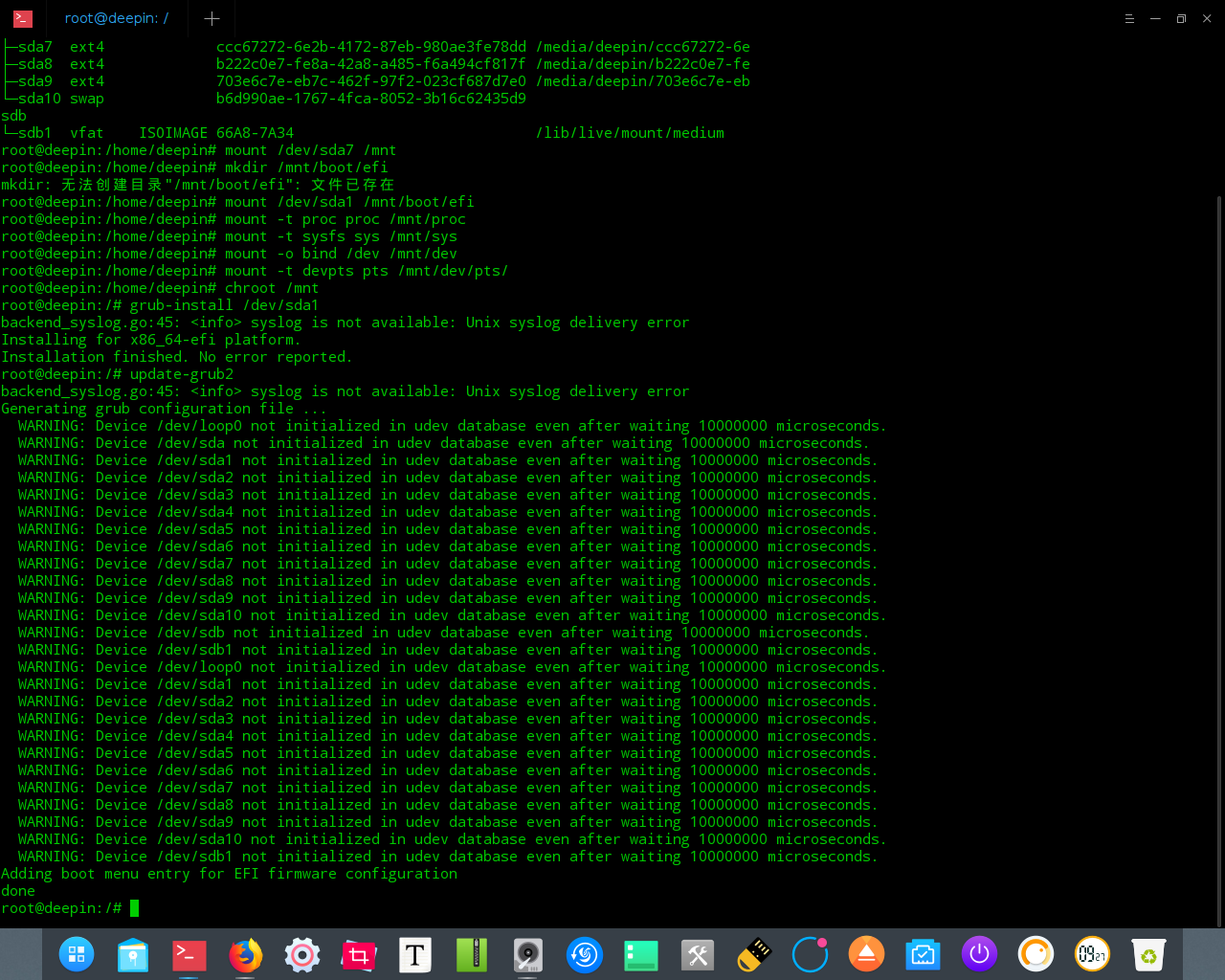Click the terminal vertical scrollbar

click(x=1219, y=561)
